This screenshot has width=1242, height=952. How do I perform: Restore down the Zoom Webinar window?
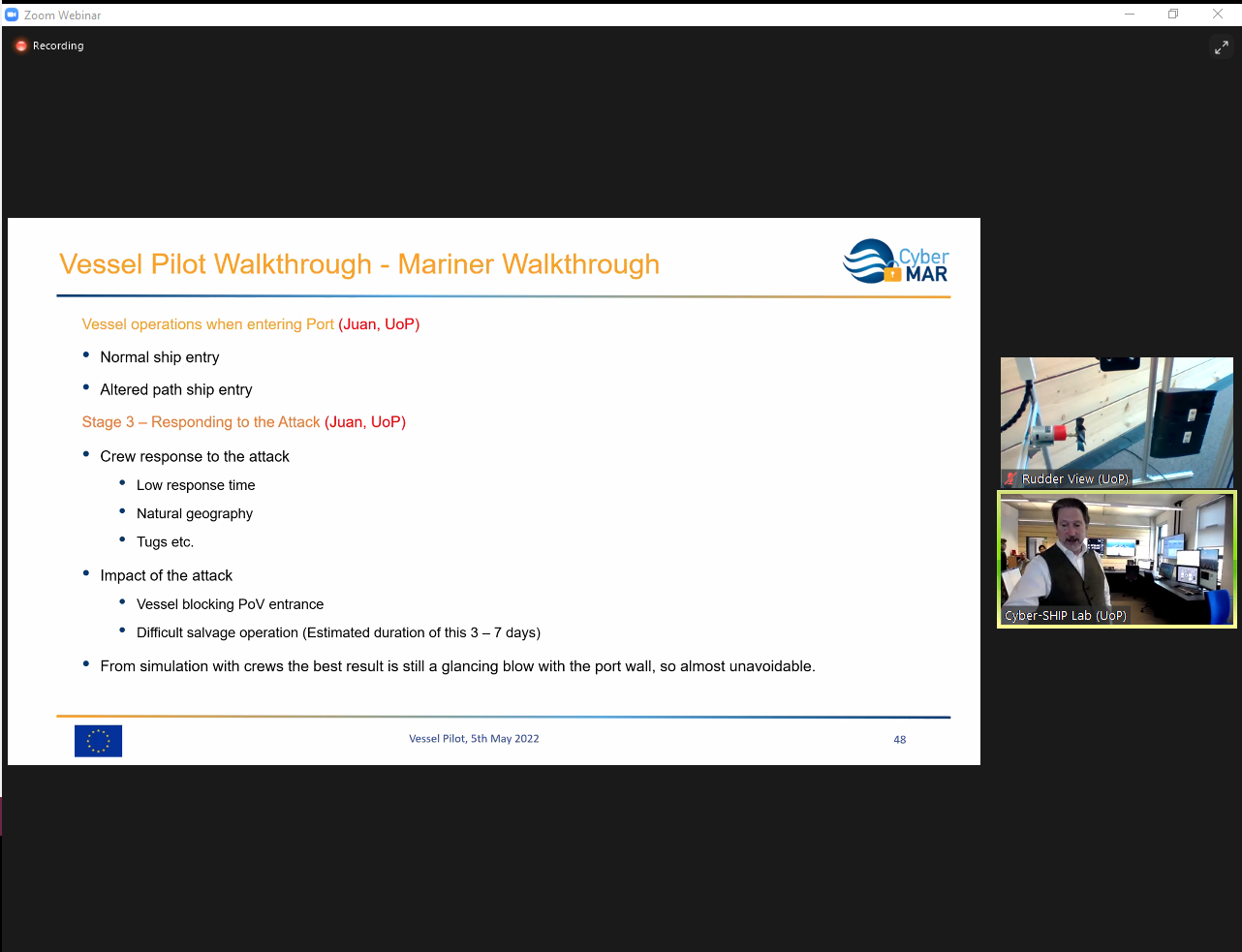[x=1172, y=15]
